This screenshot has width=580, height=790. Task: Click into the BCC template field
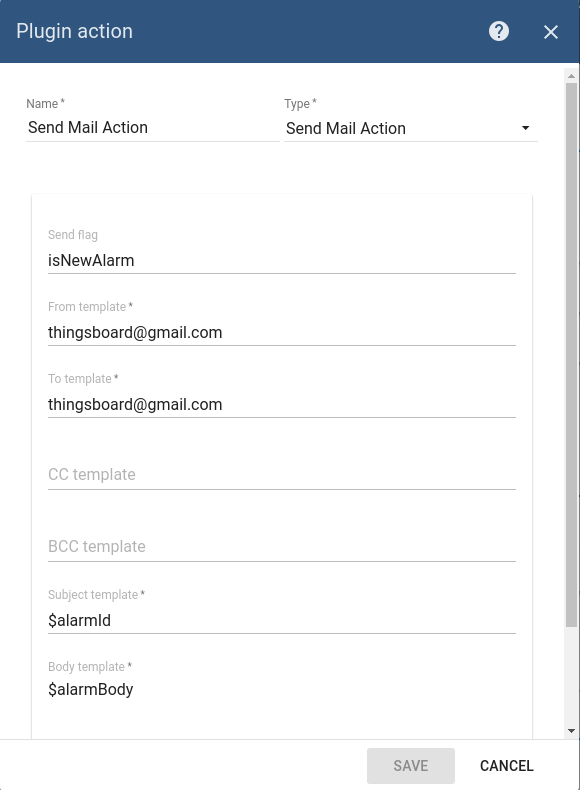point(282,547)
